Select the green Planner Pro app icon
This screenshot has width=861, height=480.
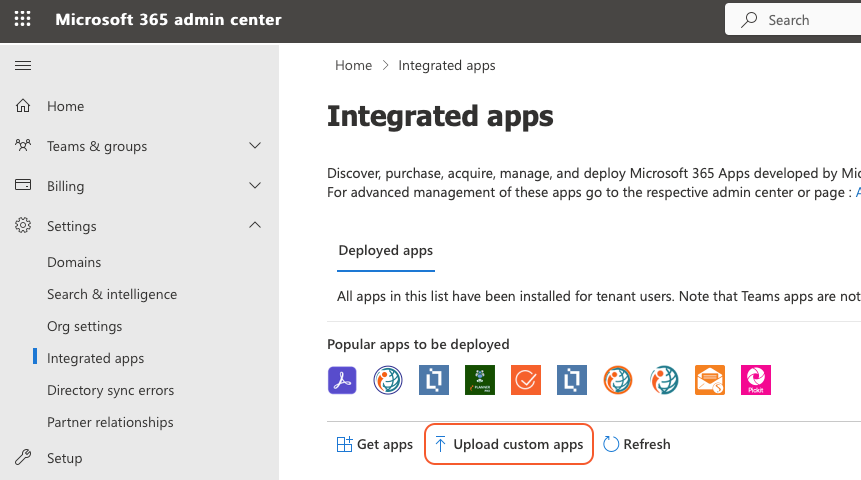coord(480,380)
